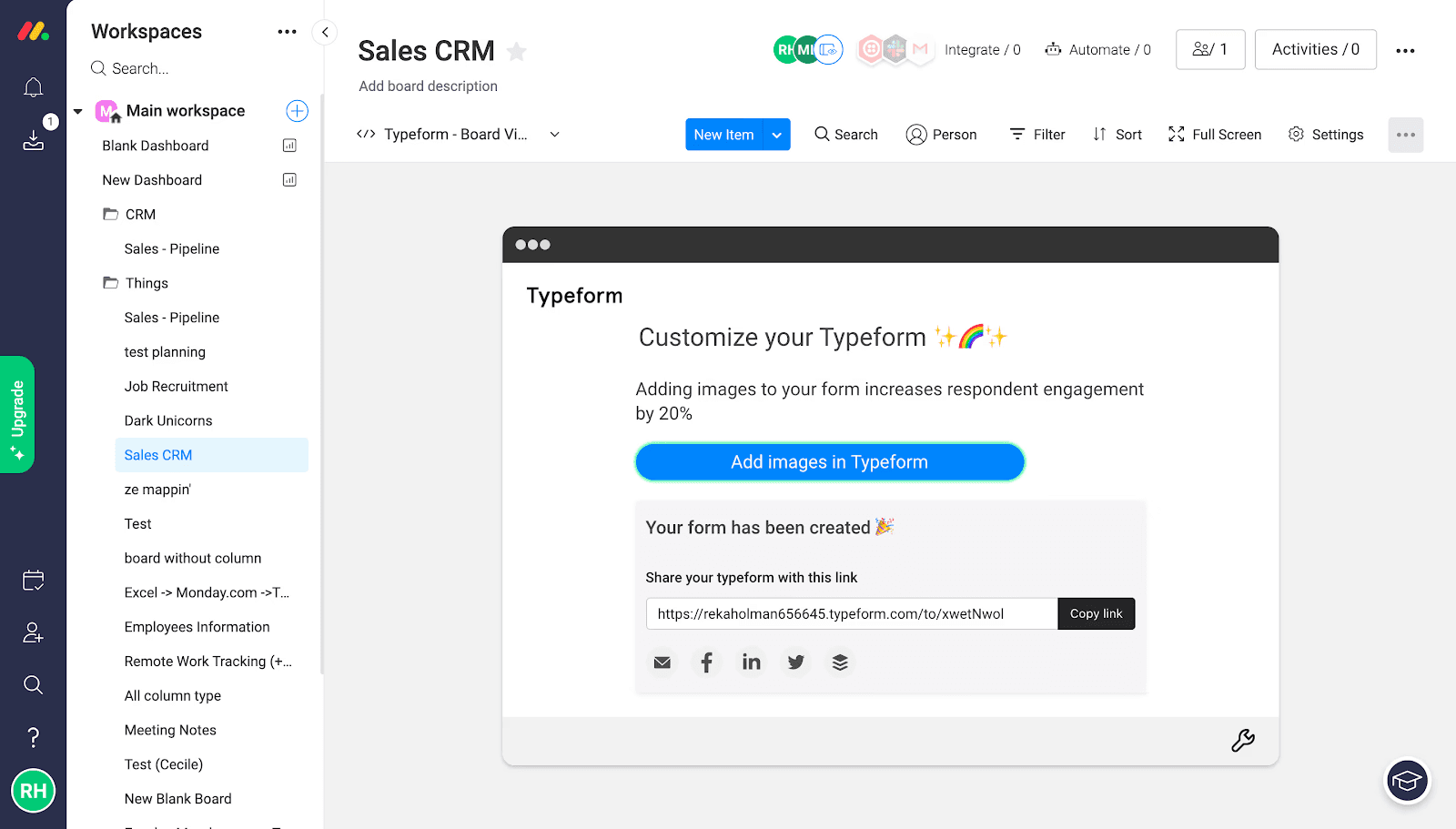Image resolution: width=1456 pixels, height=829 pixels.
Task: Open Dark Unicorns board
Action: [168, 420]
